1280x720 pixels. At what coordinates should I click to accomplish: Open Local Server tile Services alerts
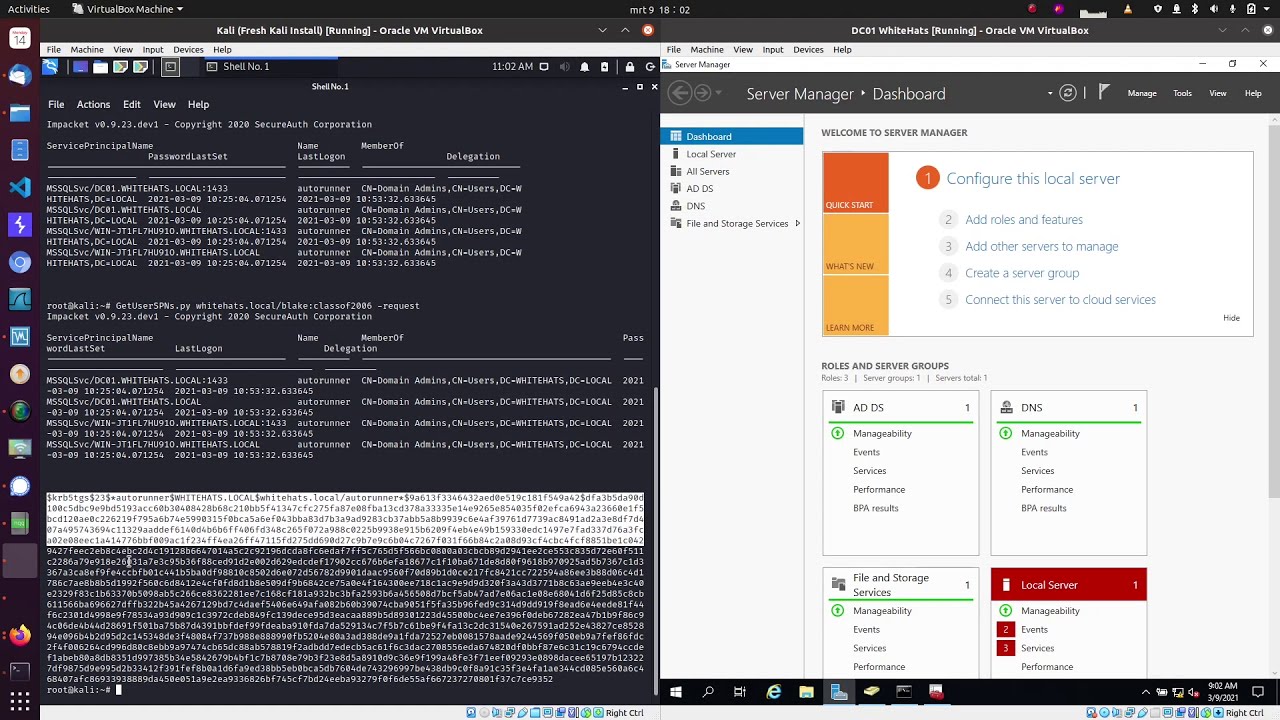(x=1037, y=648)
